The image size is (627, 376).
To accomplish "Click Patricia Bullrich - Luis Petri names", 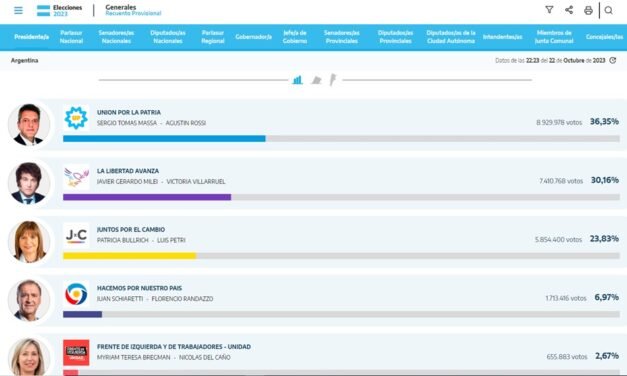I will tap(141, 240).
